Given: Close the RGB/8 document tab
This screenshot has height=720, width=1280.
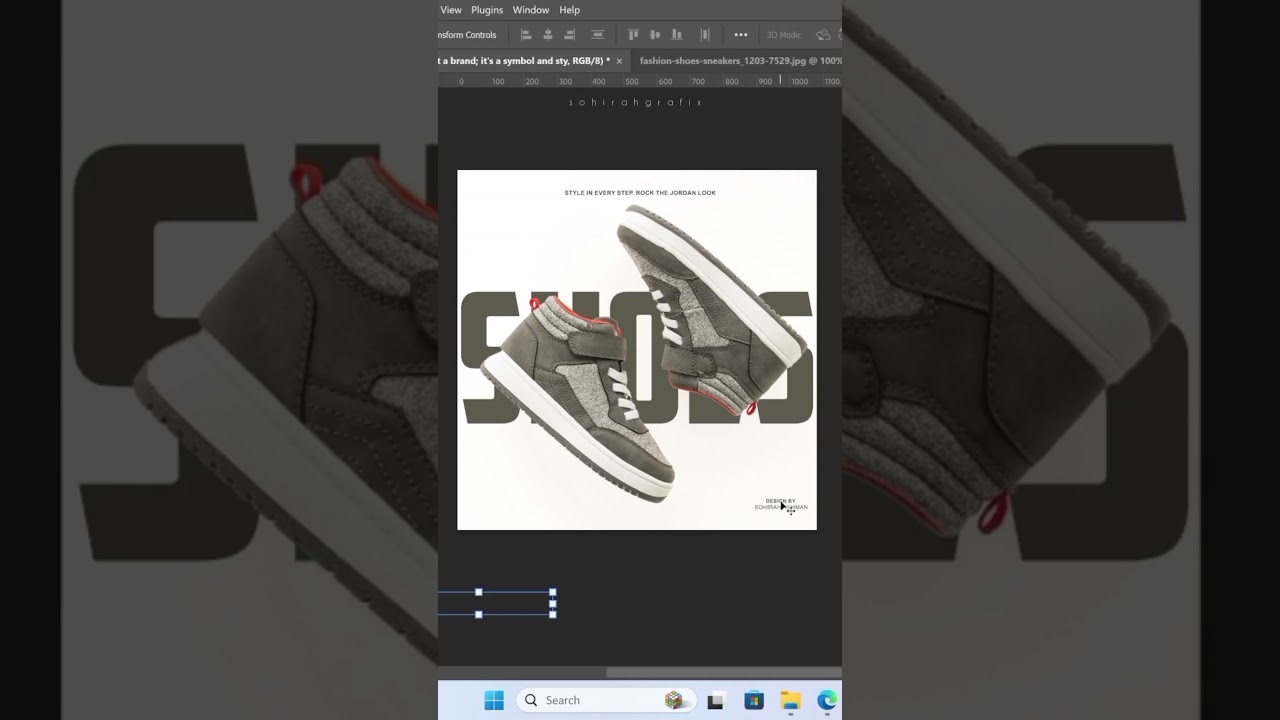Looking at the screenshot, I should [619, 61].
